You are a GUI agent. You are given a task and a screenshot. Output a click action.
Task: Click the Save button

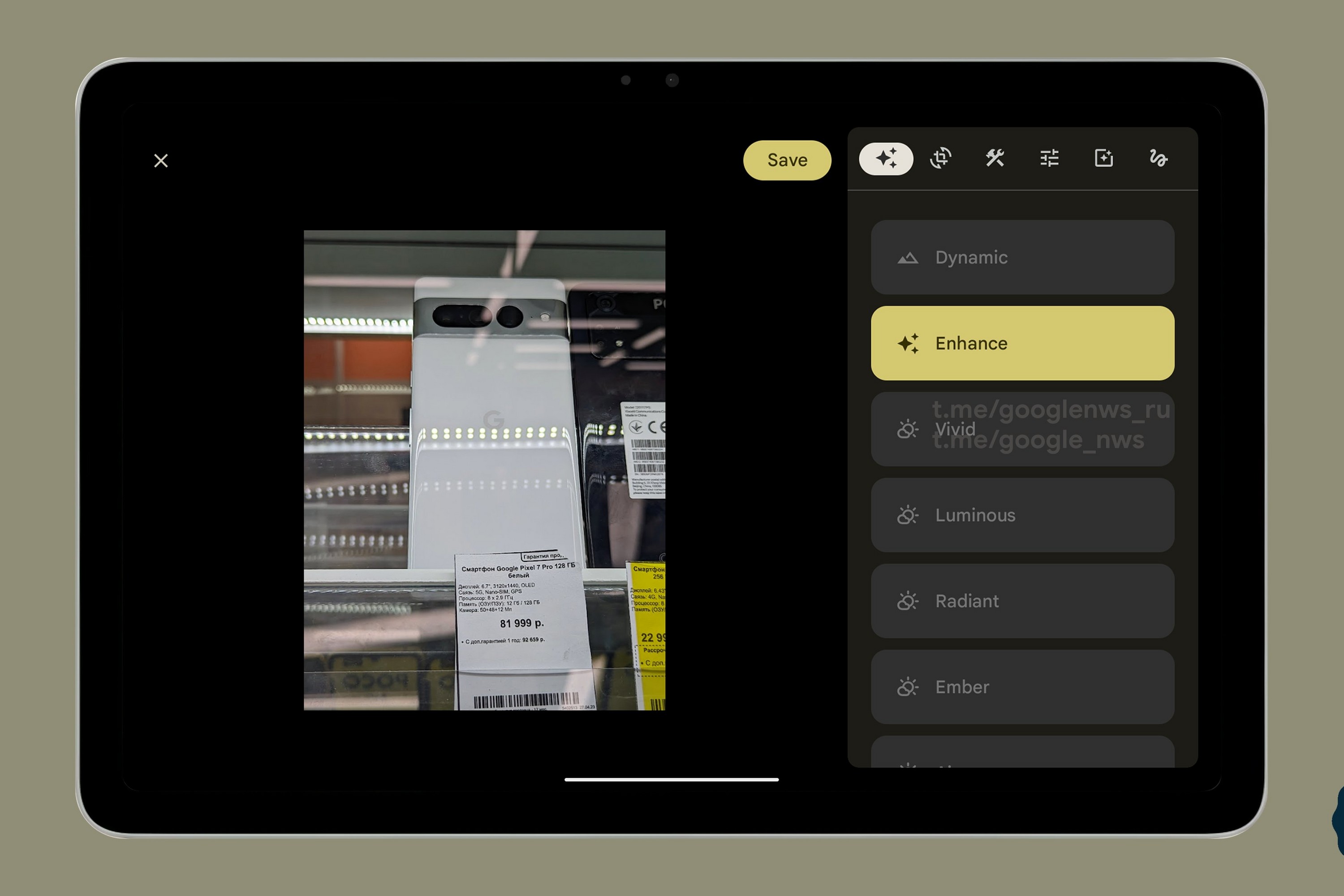[787, 160]
